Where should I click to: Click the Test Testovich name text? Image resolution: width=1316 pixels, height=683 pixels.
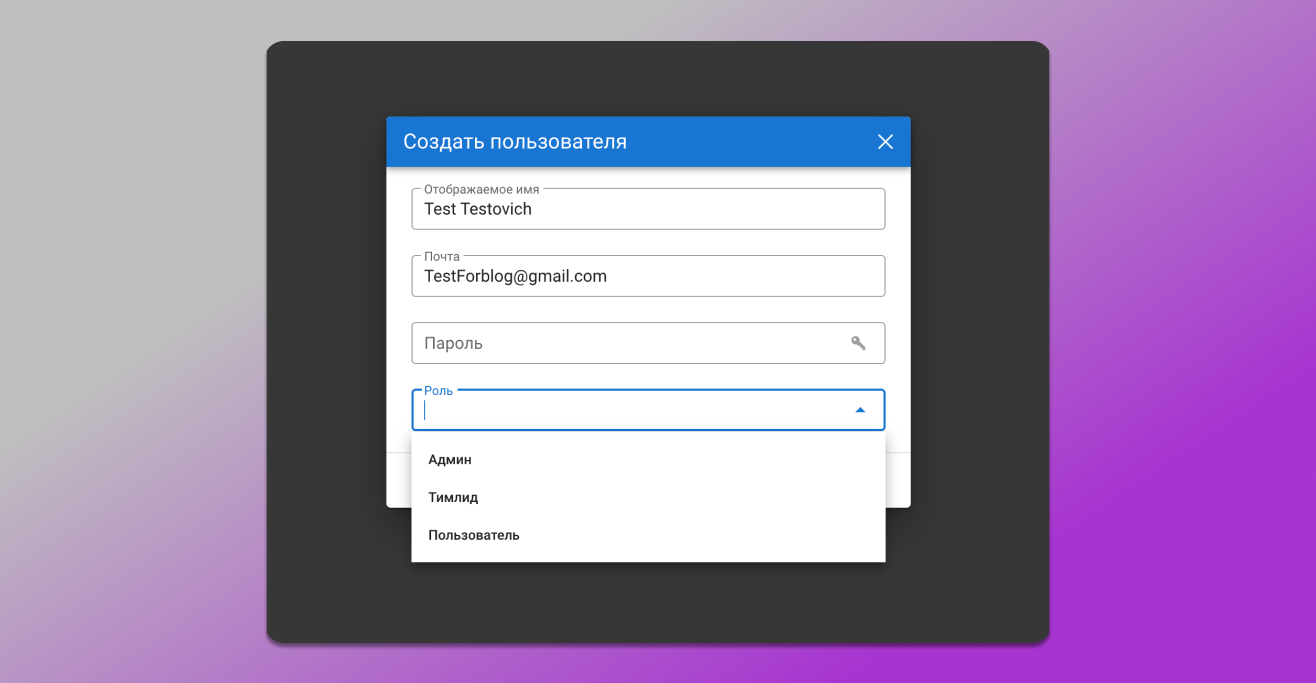tap(478, 209)
